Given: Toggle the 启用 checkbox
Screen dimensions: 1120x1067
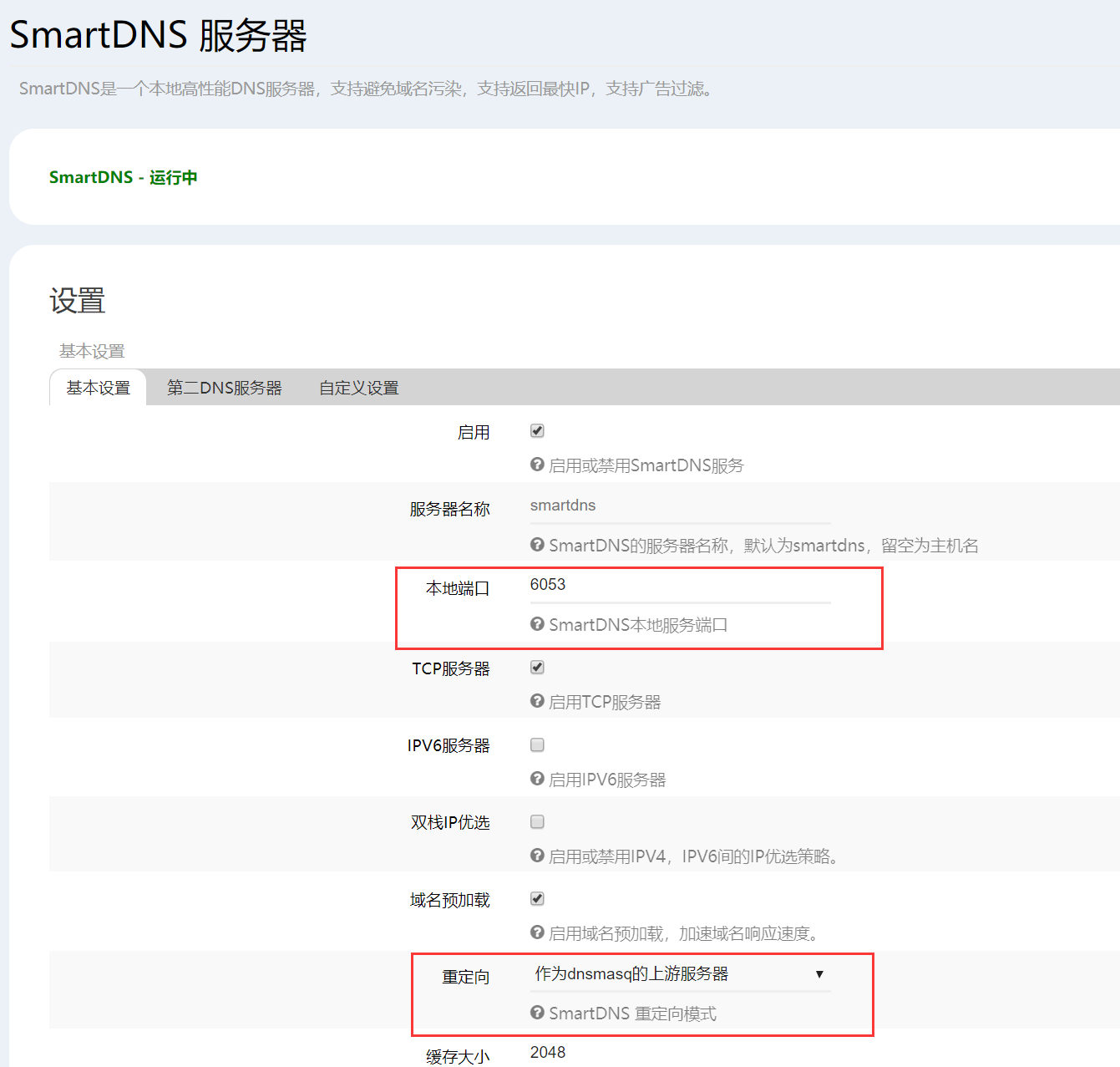Looking at the screenshot, I should (537, 431).
